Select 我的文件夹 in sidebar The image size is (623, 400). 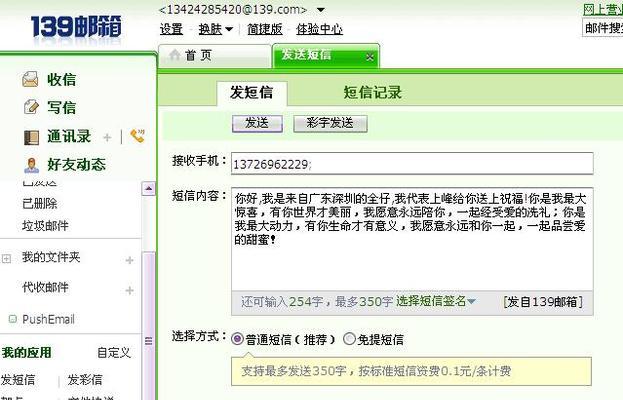[51, 257]
